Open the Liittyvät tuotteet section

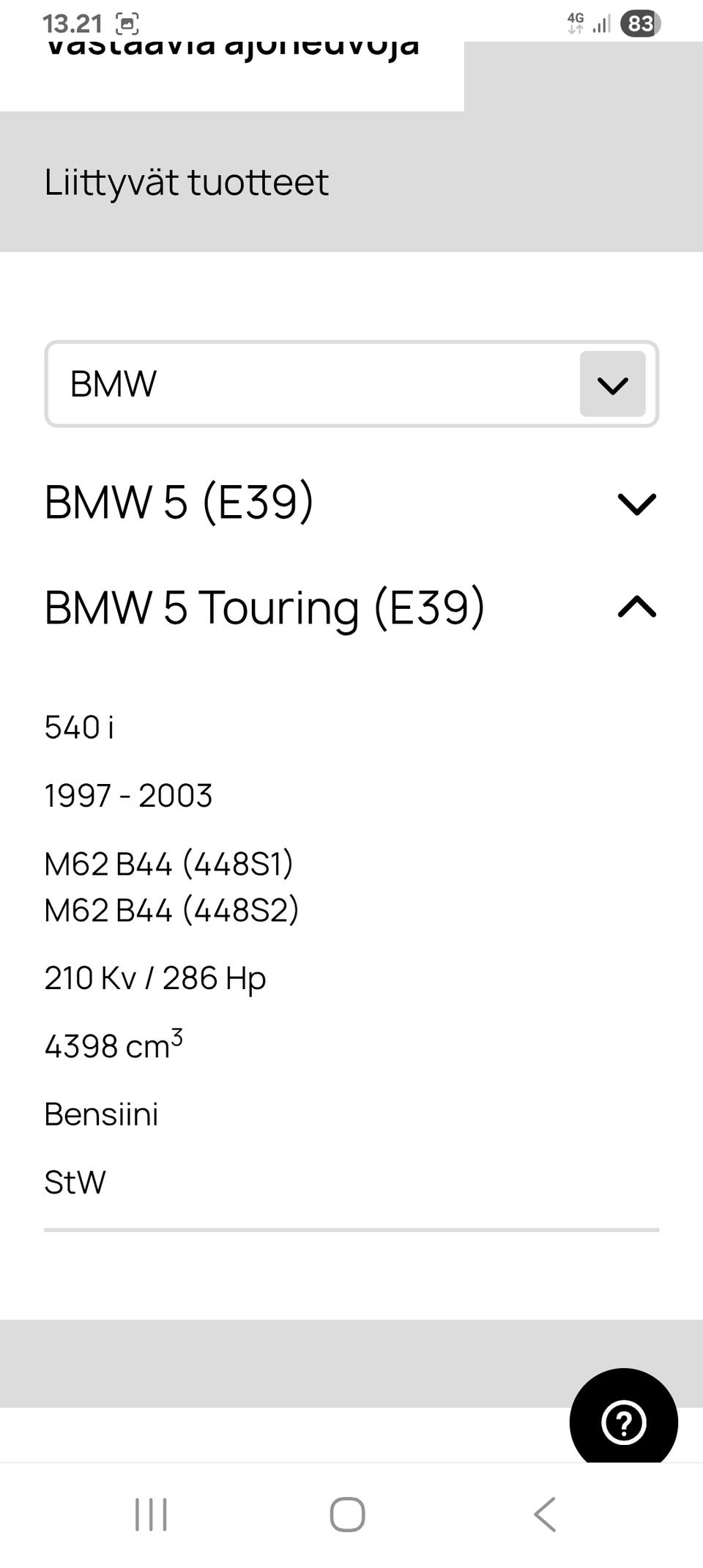(186, 182)
